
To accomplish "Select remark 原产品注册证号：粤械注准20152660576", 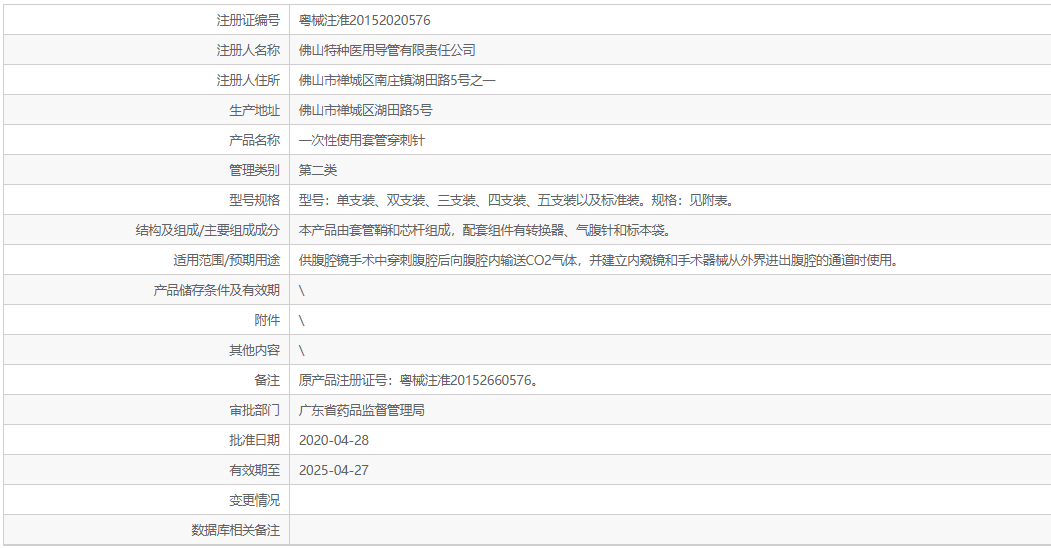I will 421,381.
